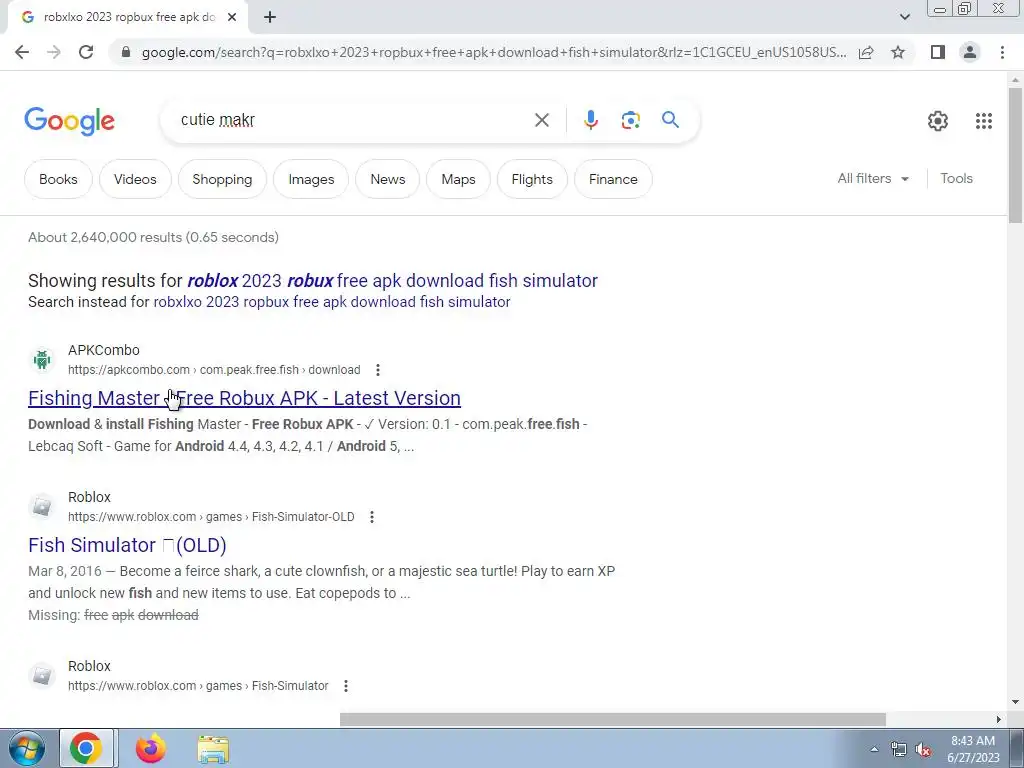Switch to News results
Image resolution: width=1024 pixels, height=768 pixels.
coord(387,179)
